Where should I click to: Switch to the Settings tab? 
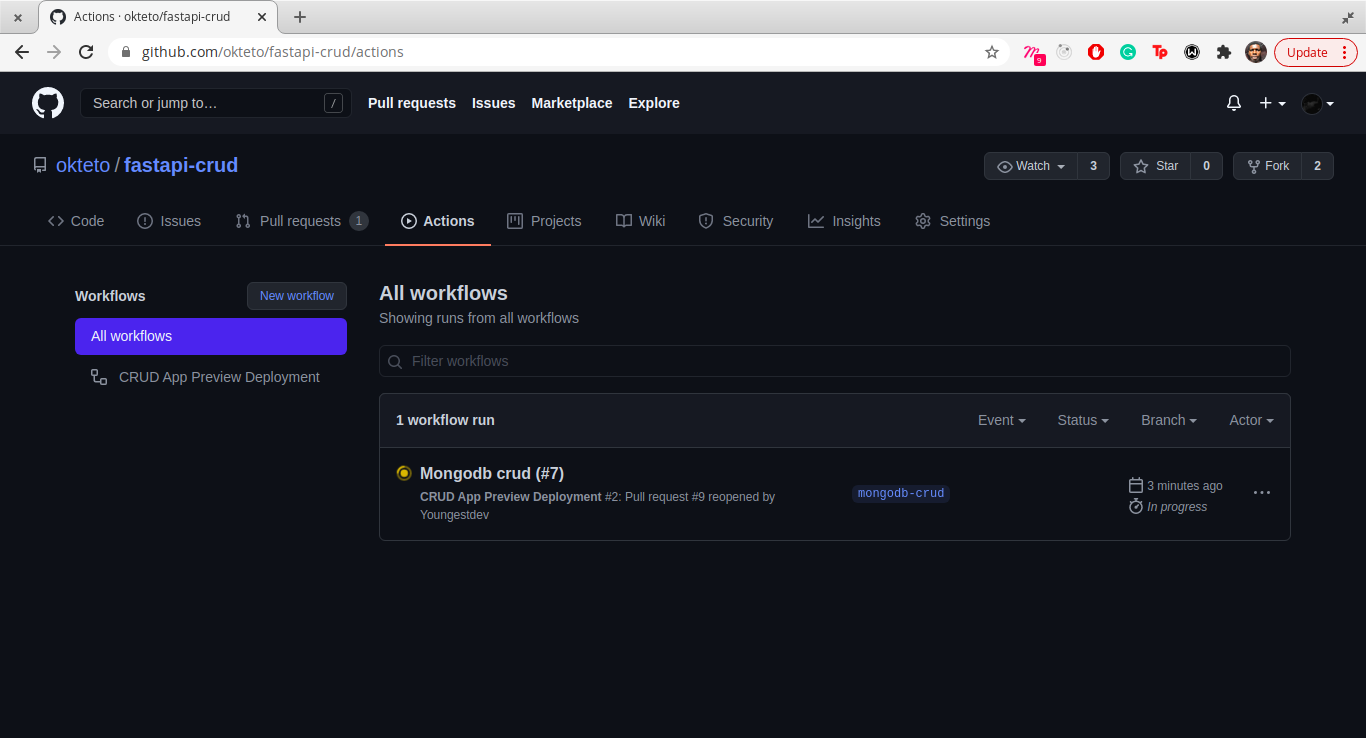click(953, 221)
